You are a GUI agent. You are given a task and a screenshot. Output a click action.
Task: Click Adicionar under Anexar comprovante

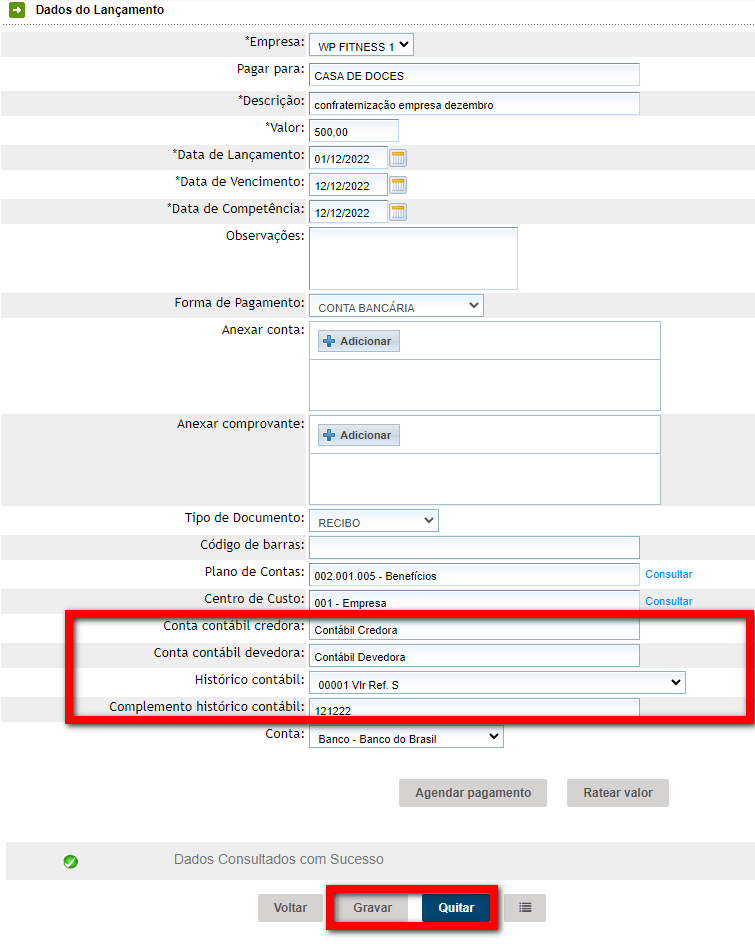[x=359, y=435]
